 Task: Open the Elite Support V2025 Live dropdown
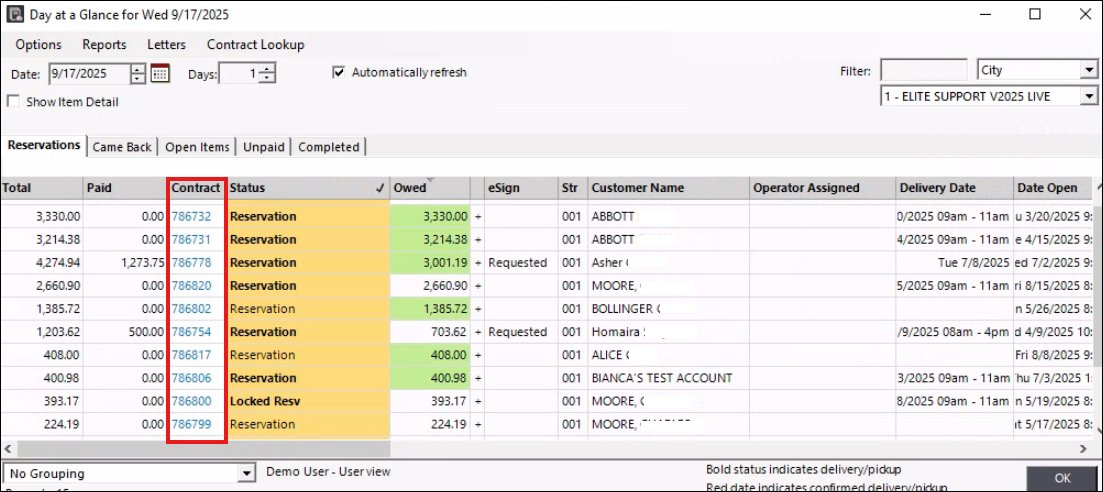pyautogui.click(x=1088, y=96)
